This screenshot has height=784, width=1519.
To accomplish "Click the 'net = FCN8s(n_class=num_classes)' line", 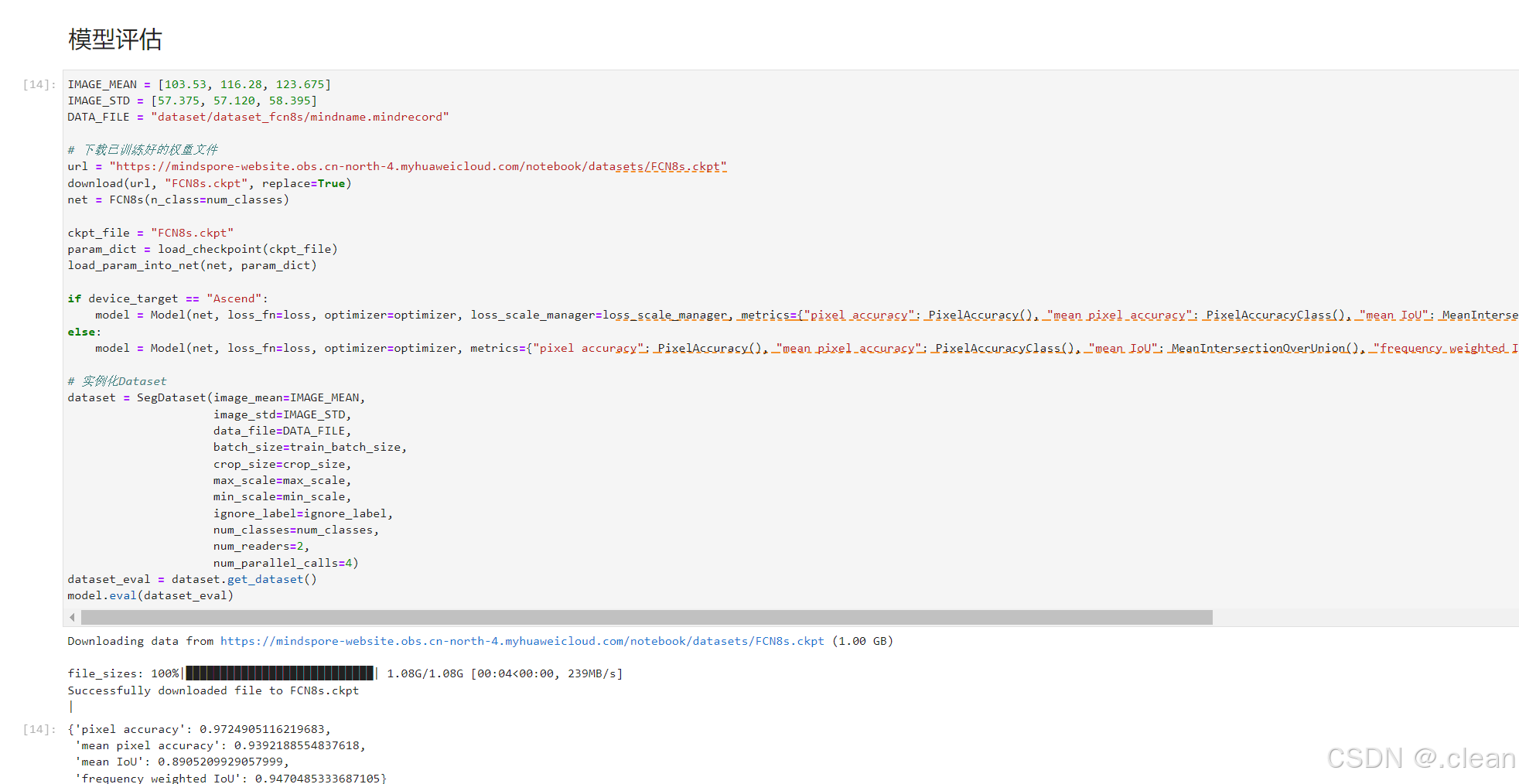I will click(x=179, y=199).
